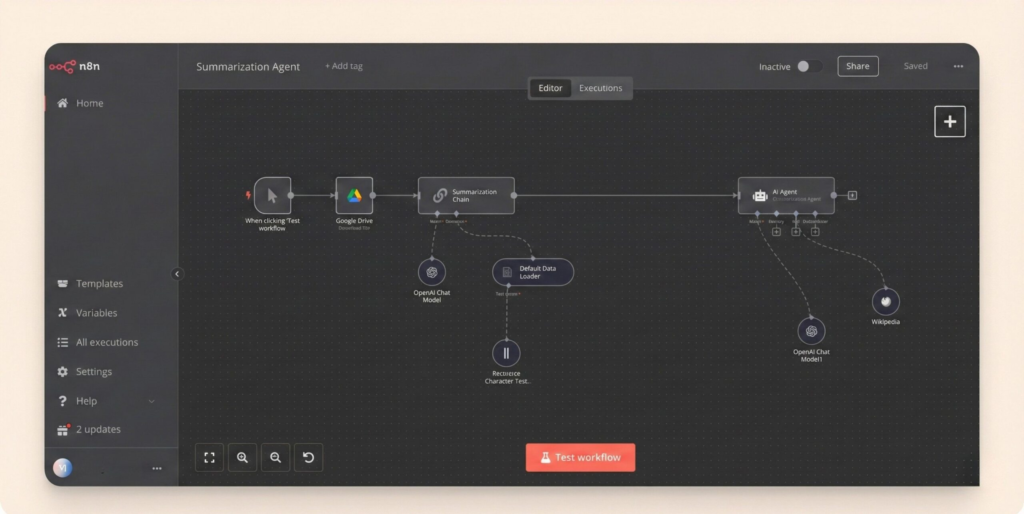Zoom in on the canvas
This screenshot has width=1024, height=514.
point(242,458)
